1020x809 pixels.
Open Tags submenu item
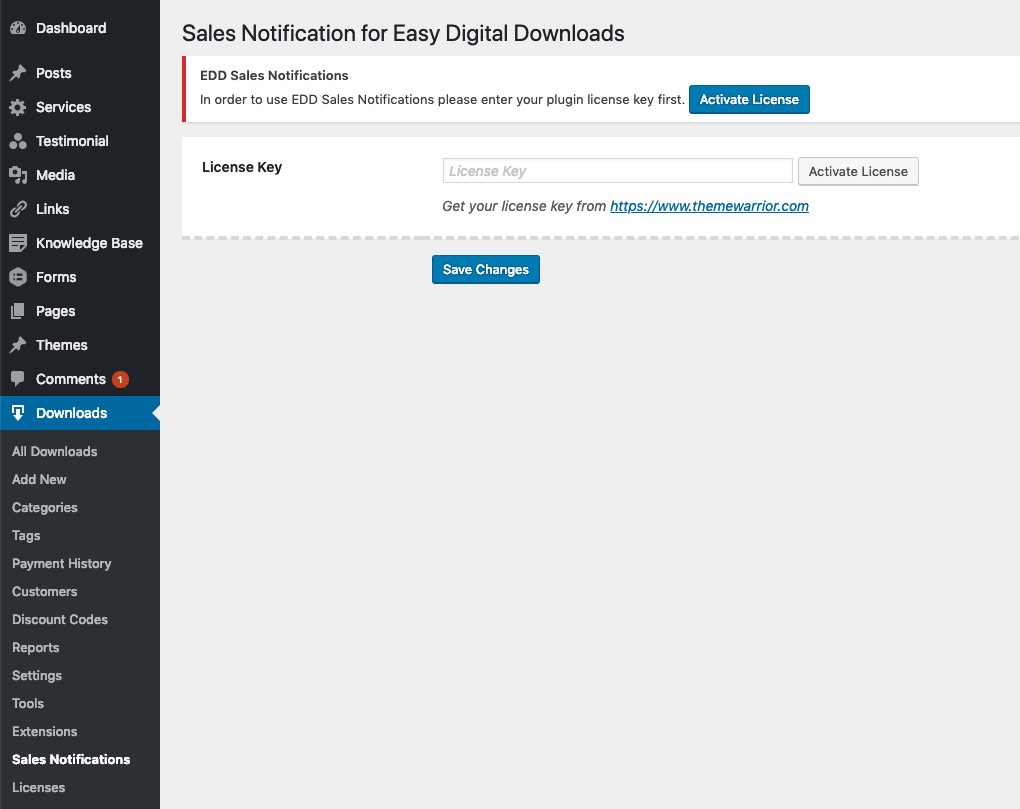point(26,535)
